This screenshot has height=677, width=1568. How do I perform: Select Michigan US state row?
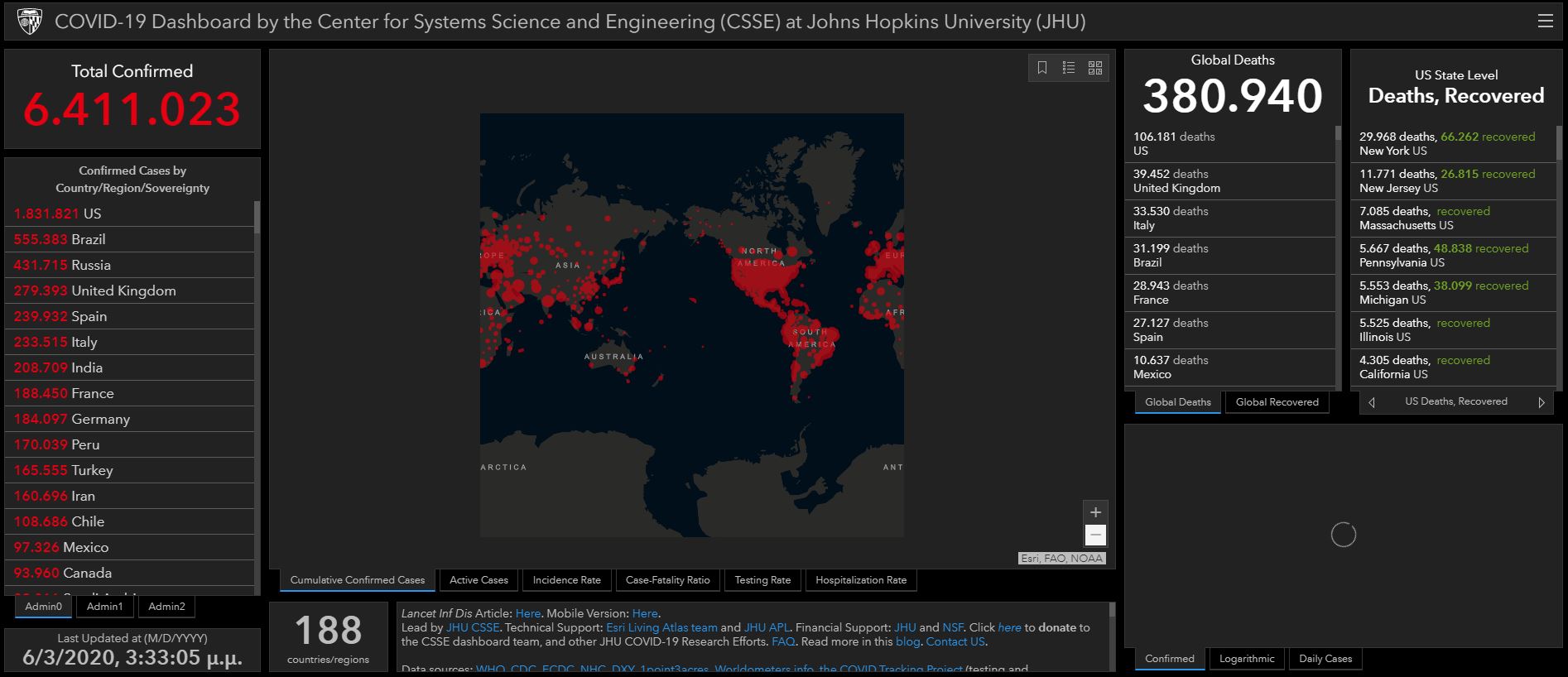[1454, 293]
